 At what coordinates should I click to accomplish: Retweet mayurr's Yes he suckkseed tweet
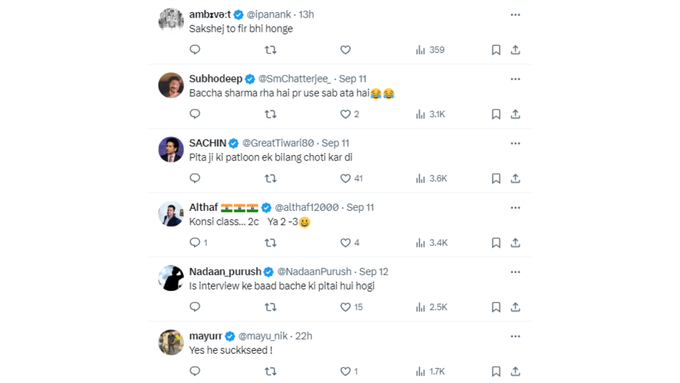(270, 371)
